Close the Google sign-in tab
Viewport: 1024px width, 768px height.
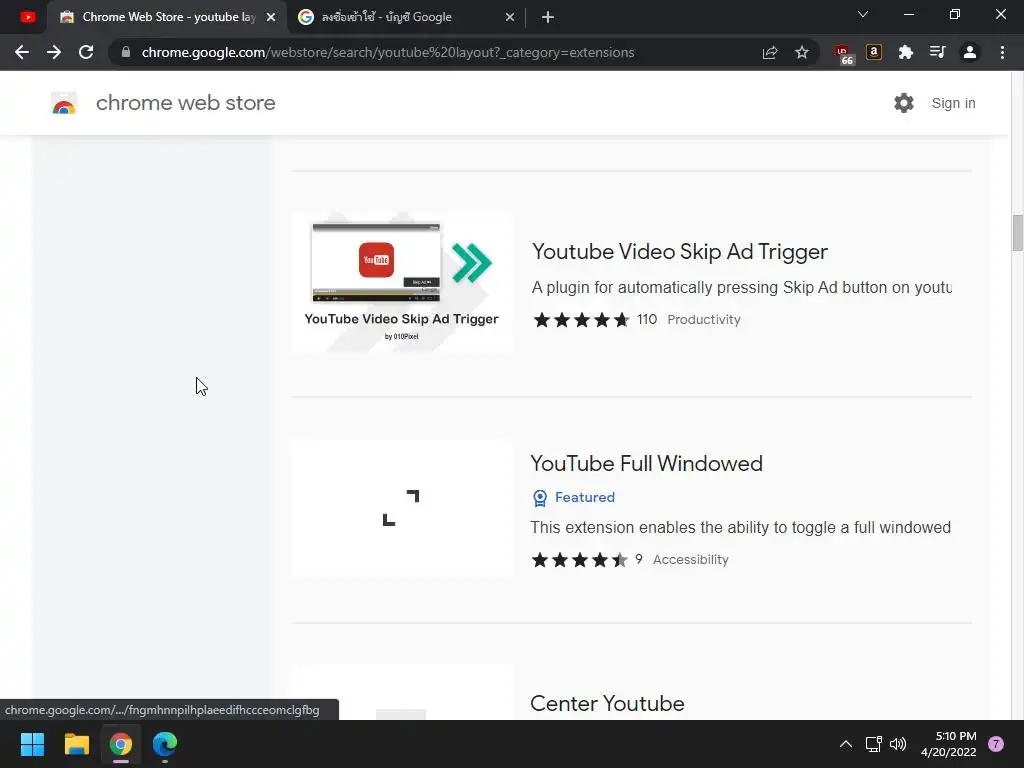(x=510, y=17)
